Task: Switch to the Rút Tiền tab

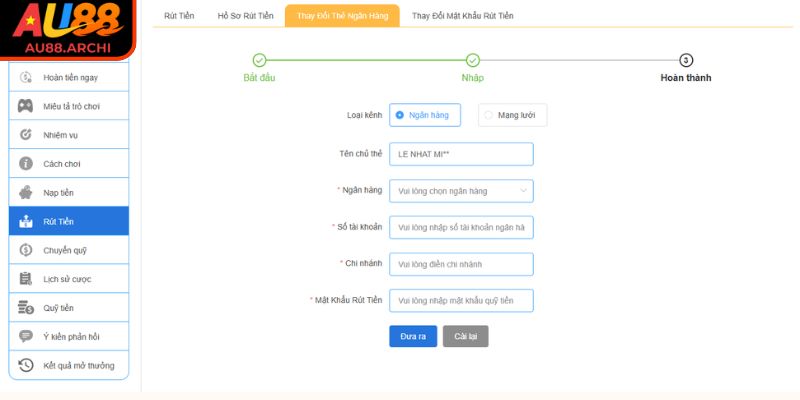Action: click(180, 16)
